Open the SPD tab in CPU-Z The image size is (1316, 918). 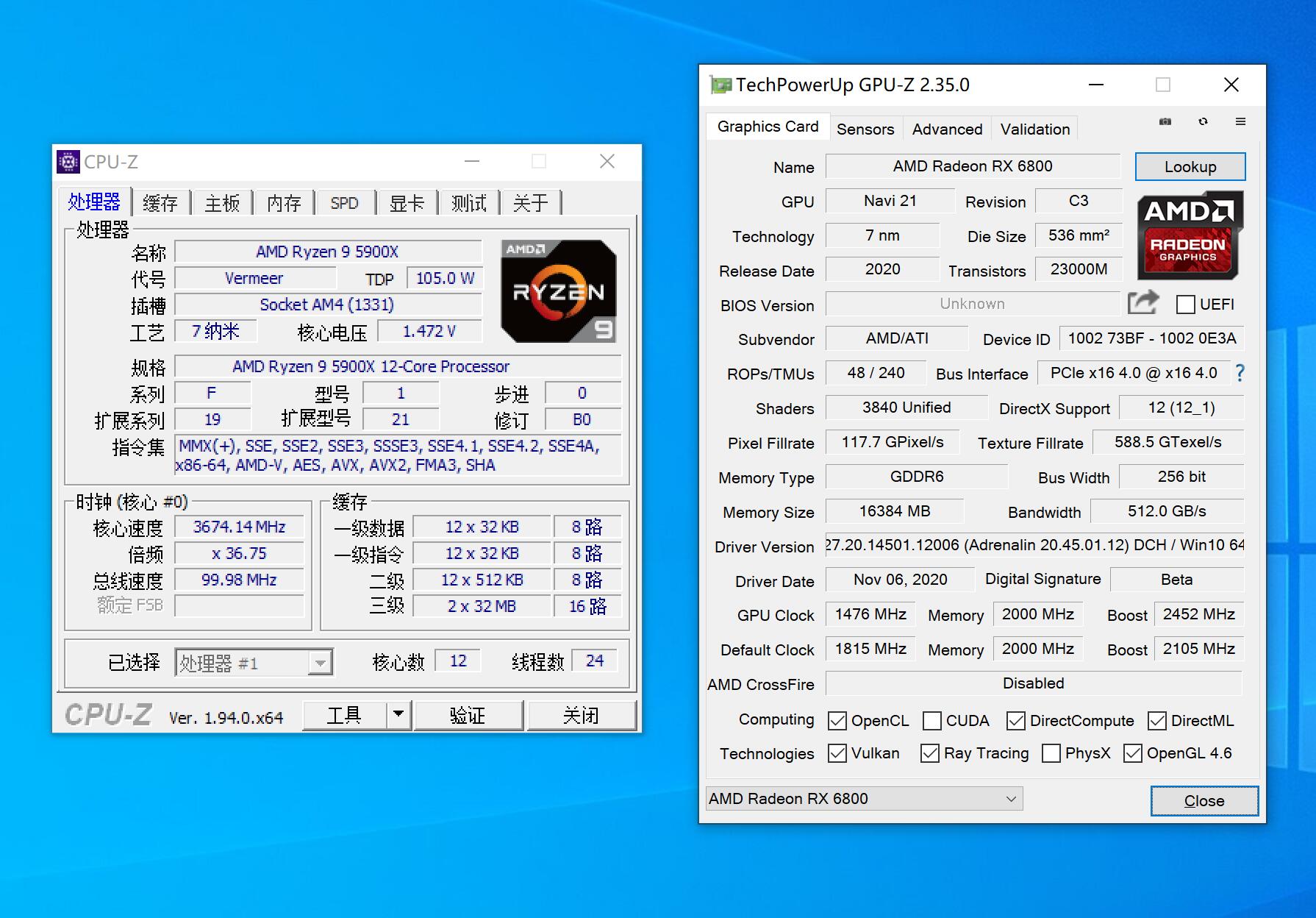(x=344, y=203)
